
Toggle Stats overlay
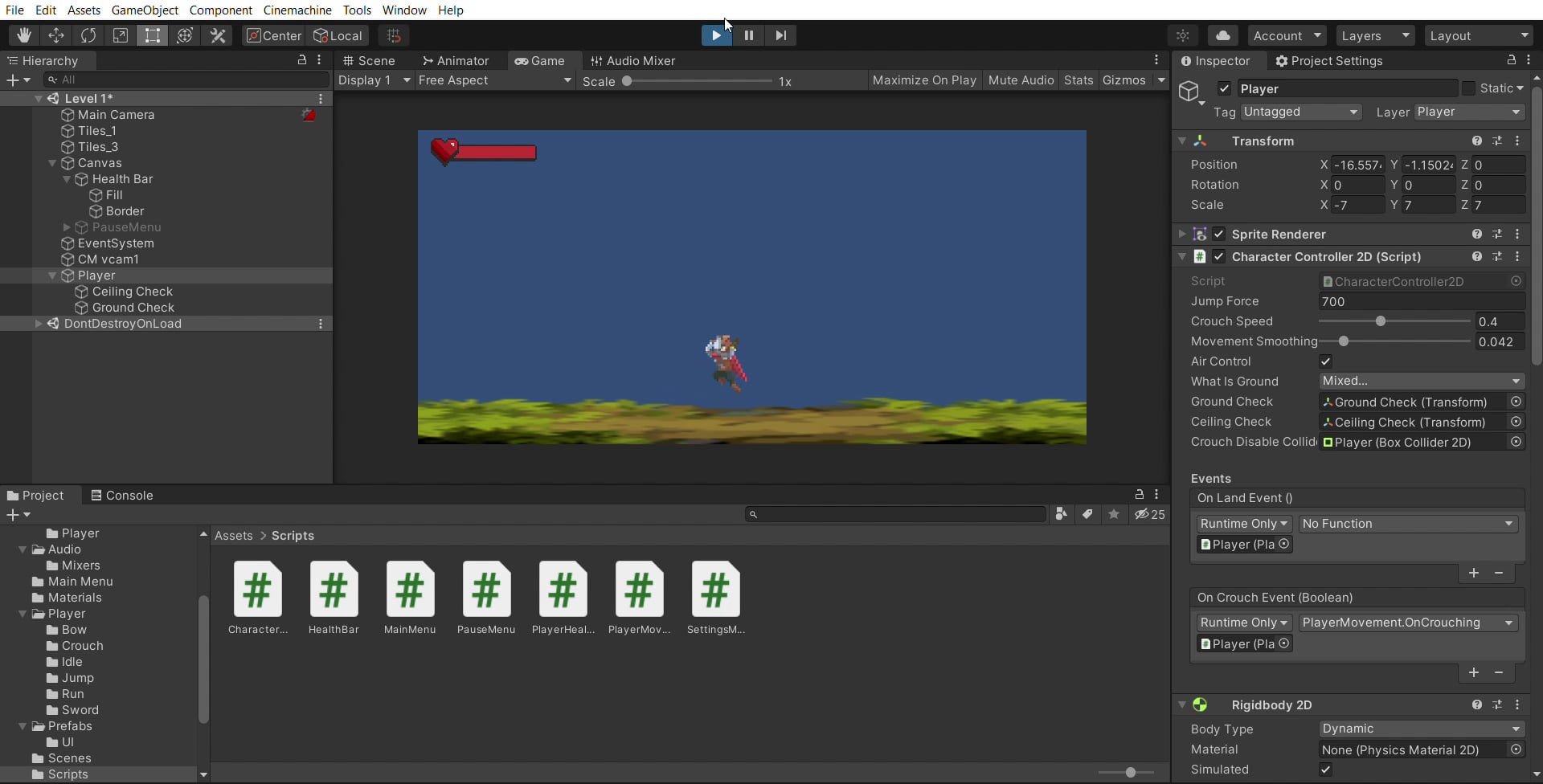click(x=1078, y=80)
